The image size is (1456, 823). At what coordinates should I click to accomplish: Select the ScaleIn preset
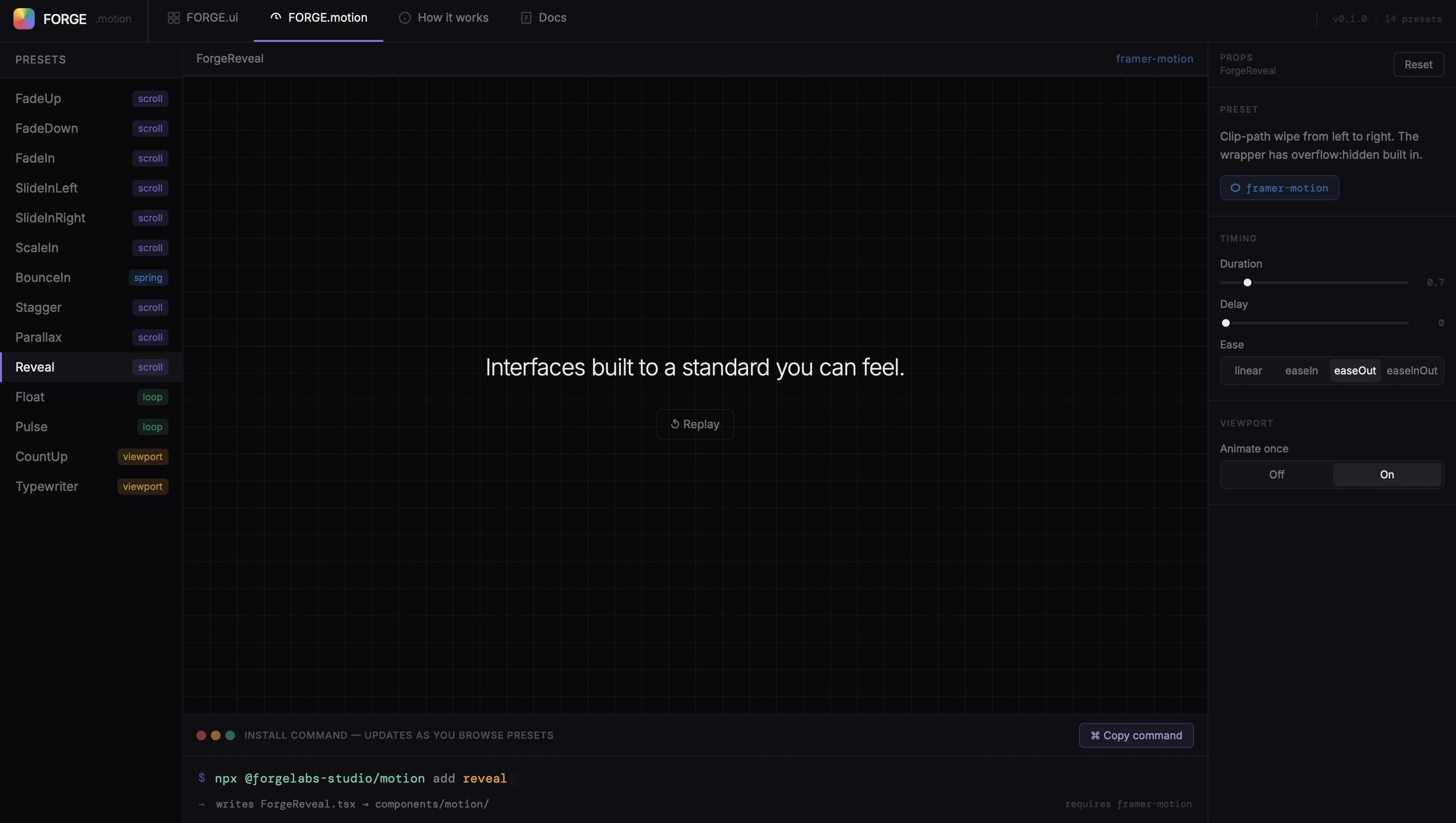point(91,247)
